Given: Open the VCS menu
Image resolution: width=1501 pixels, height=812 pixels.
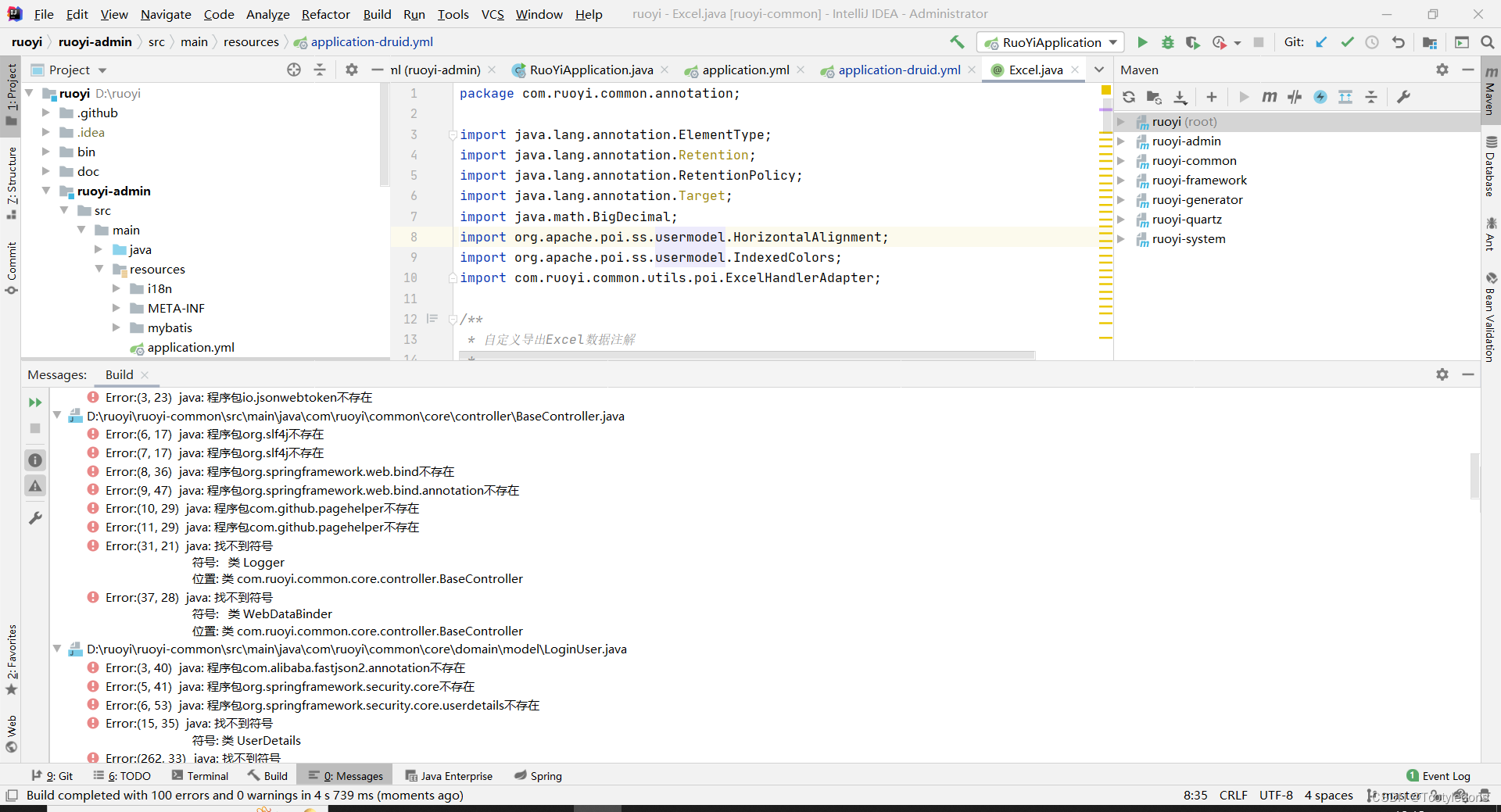Looking at the screenshot, I should [x=493, y=14].
